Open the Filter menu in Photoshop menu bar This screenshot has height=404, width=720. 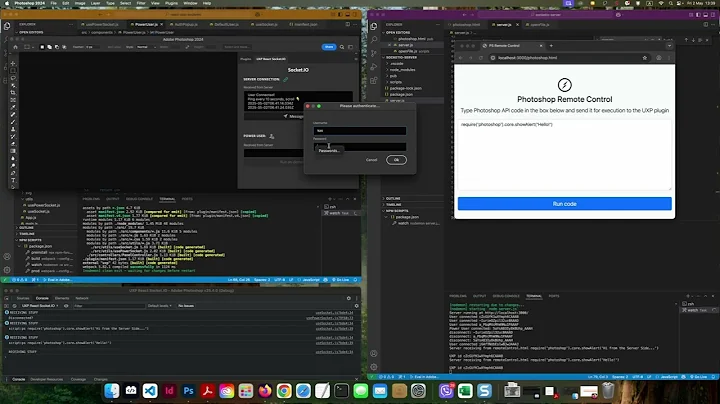(x=141, y=3)
